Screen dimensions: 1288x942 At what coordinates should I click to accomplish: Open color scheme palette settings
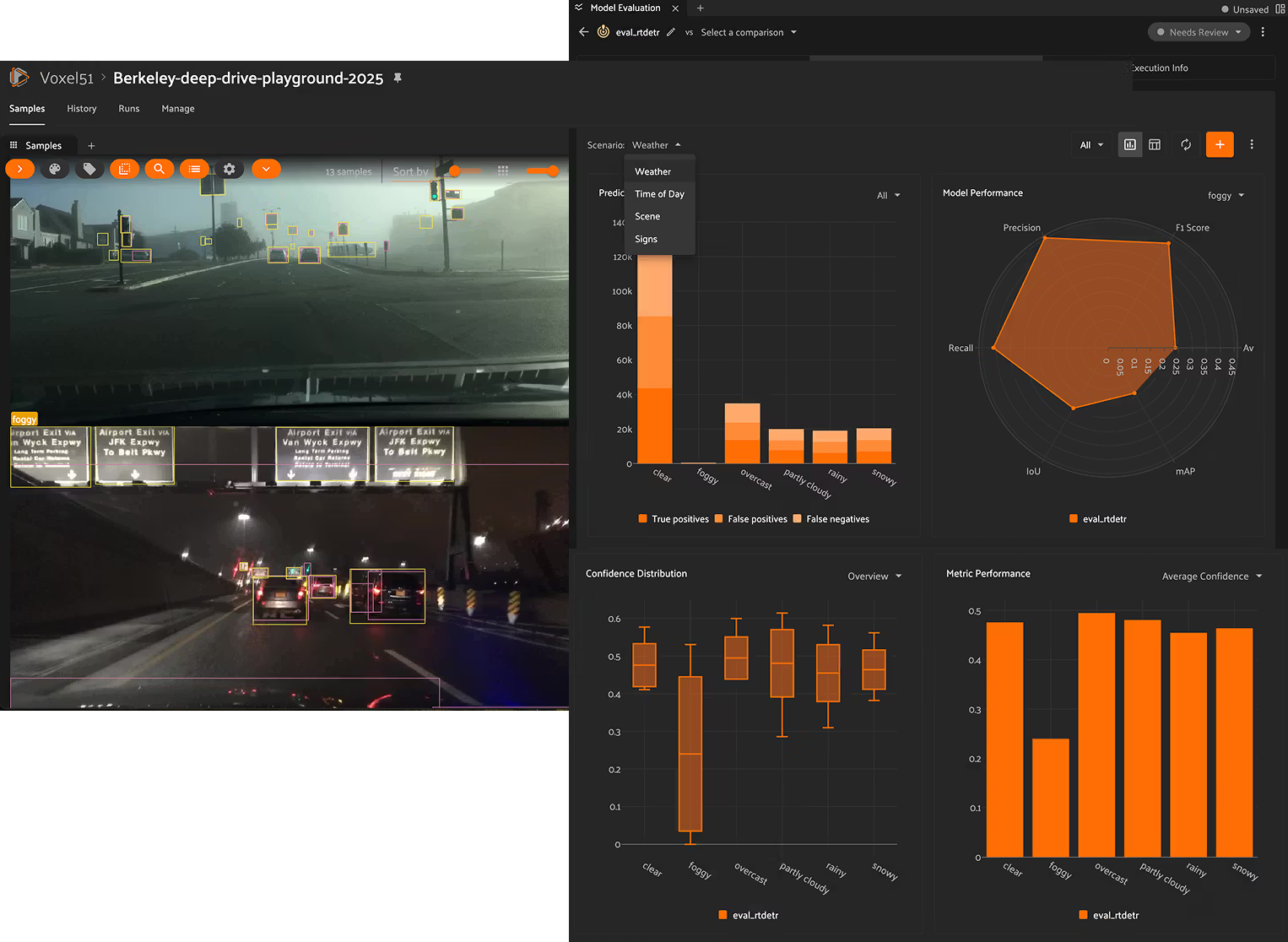click(55, 169)
